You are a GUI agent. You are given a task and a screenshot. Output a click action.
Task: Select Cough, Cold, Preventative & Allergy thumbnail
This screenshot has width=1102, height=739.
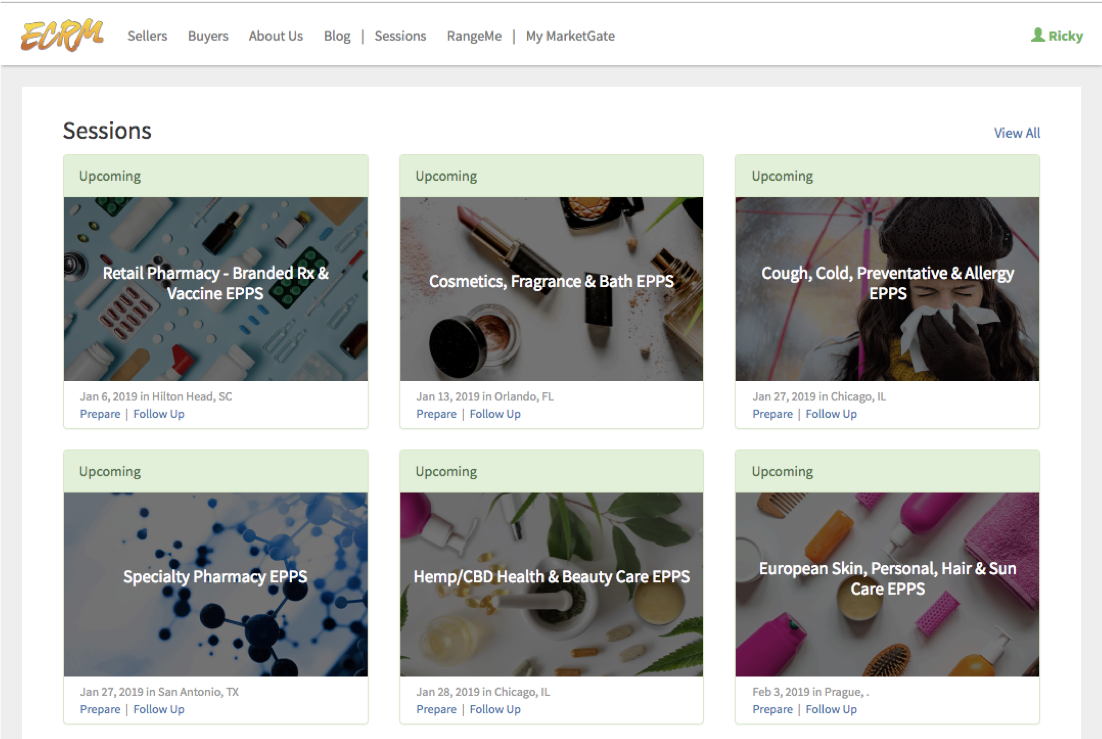tap(887, 289)
